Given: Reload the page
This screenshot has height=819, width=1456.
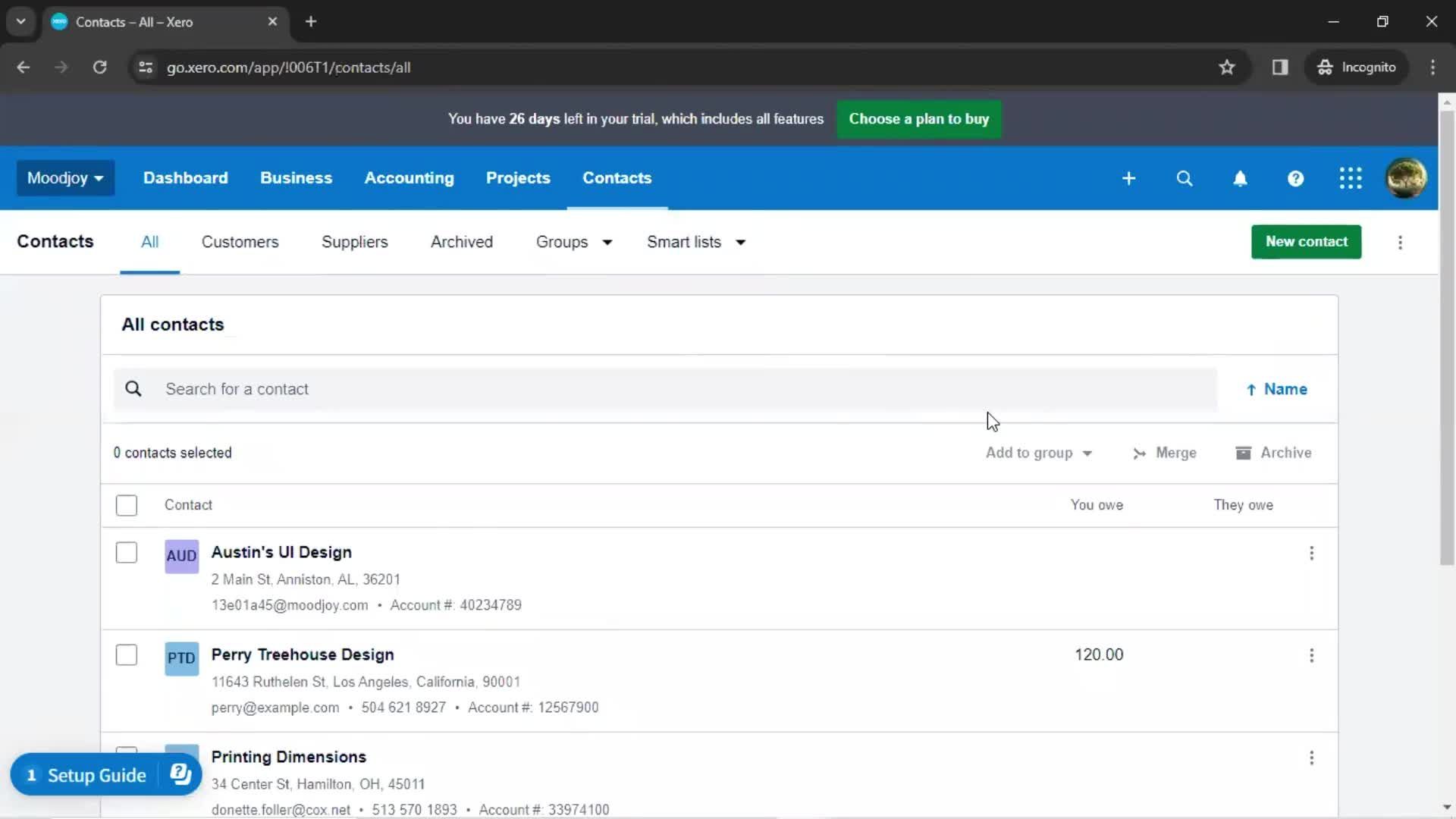Looking at the screenshot, I should (x=99, y=67).
